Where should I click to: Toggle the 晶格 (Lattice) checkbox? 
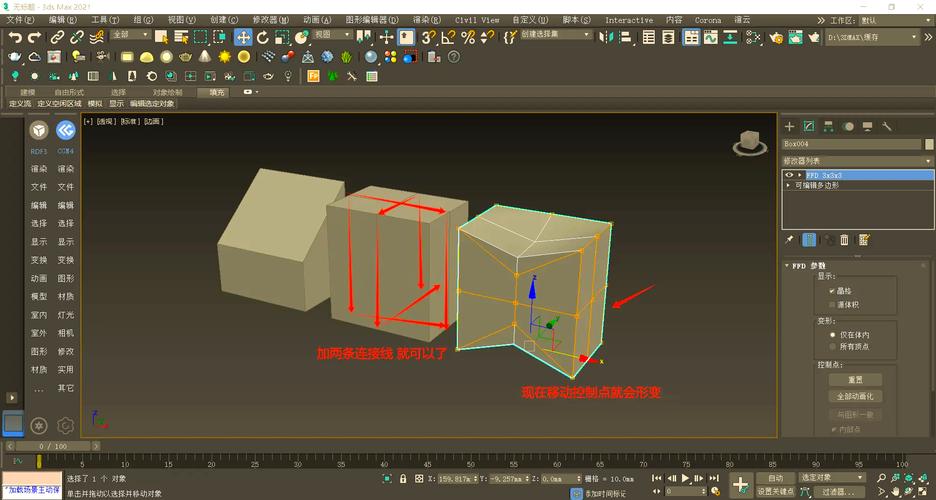click(x=832, y=290)
